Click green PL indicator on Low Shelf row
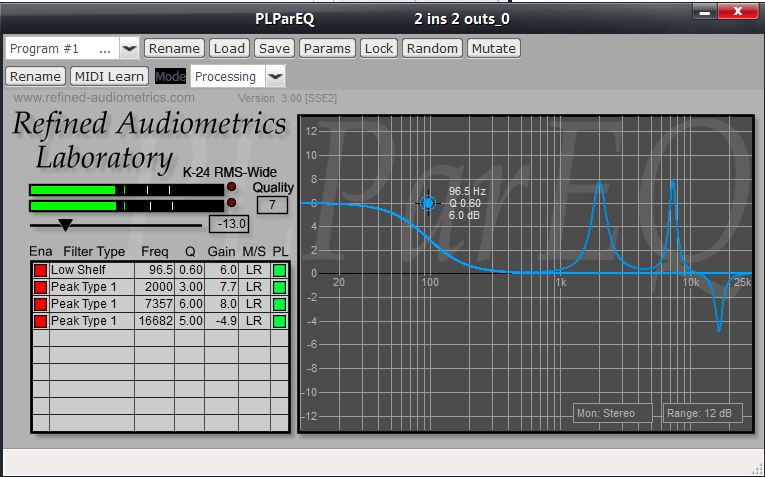The width and height of the screenshot is (765, 477). 279,270
